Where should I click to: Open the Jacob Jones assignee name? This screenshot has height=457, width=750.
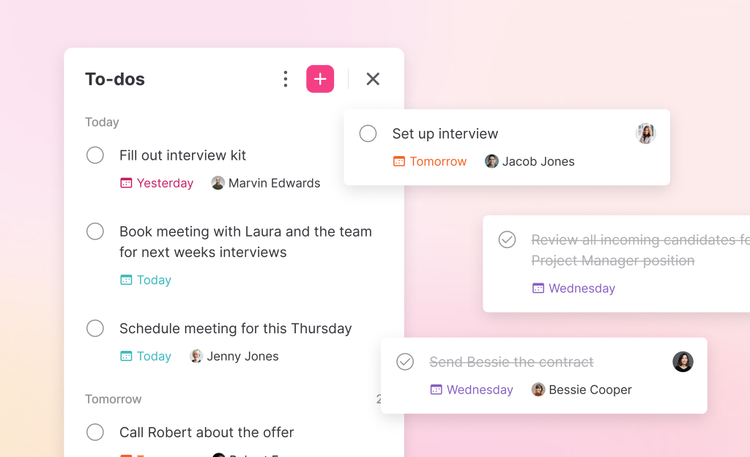[538, 161]
